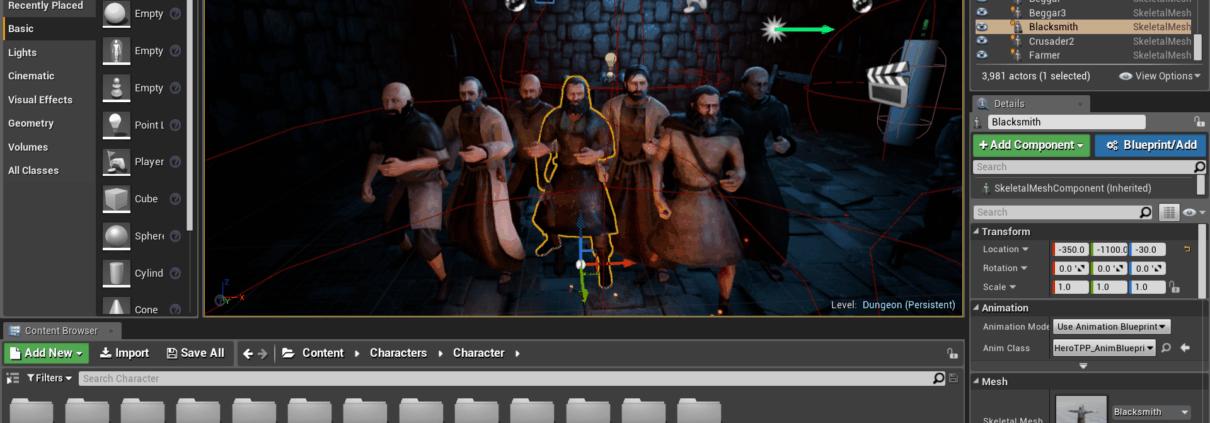
Task: Open the Anim Class dropdown
Action: point(1104,348)
